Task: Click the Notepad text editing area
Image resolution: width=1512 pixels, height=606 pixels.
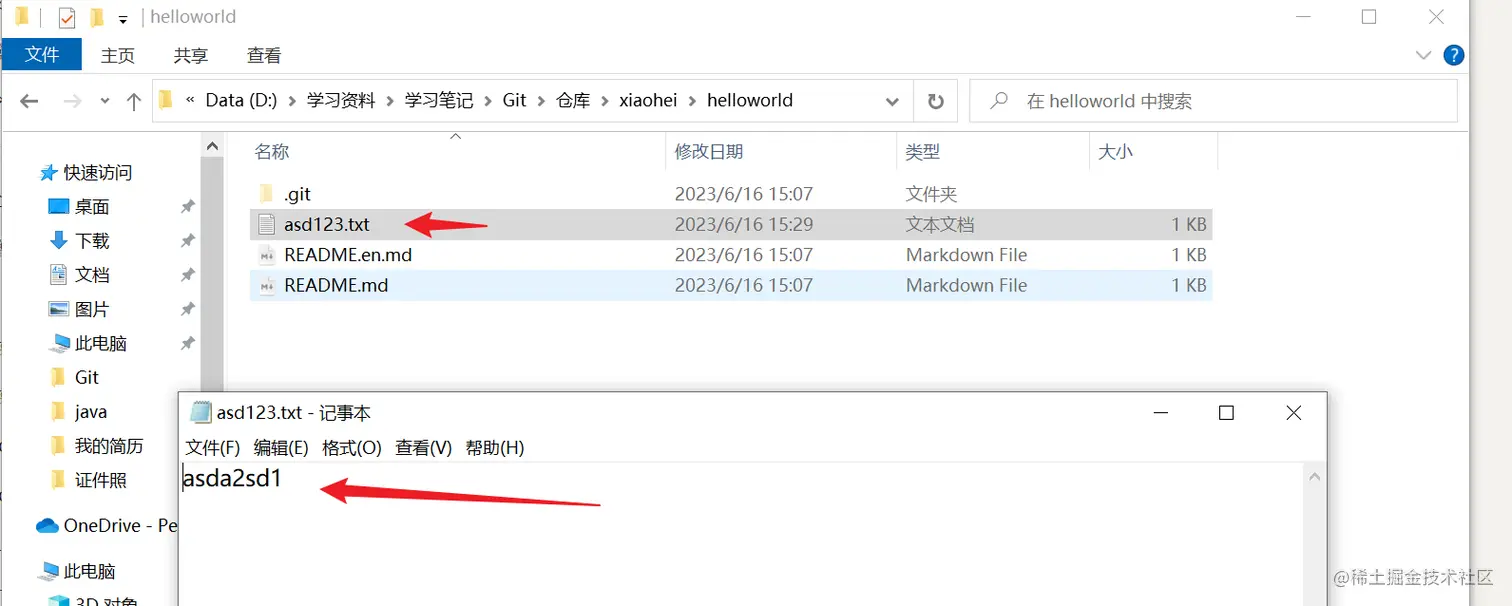Action: point(742,534)
